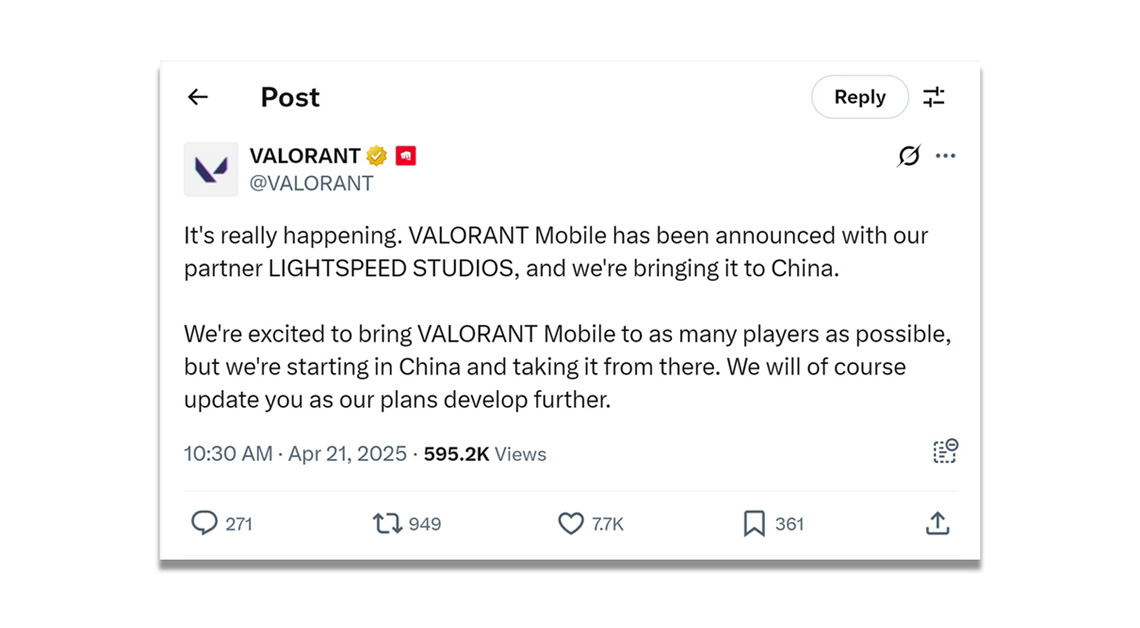The image size is (1140, 628).
Task: Select the Post header label
Action: [289, 97]
